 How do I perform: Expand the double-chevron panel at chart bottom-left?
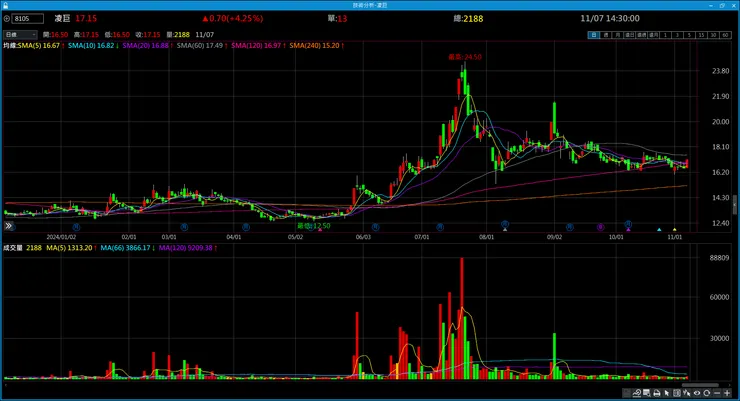8,226
